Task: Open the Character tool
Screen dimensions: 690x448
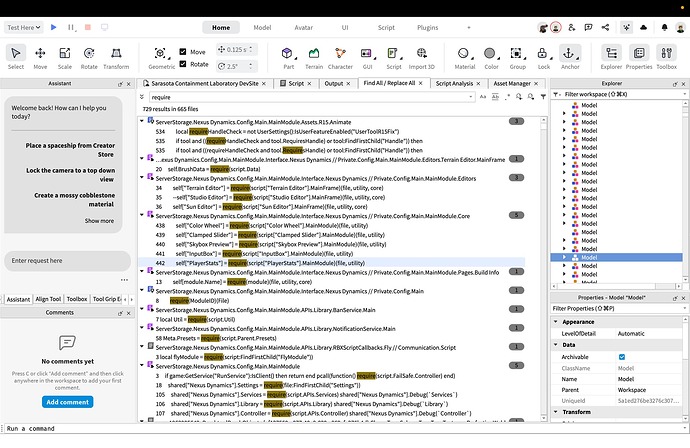Action: click(340, 57)
